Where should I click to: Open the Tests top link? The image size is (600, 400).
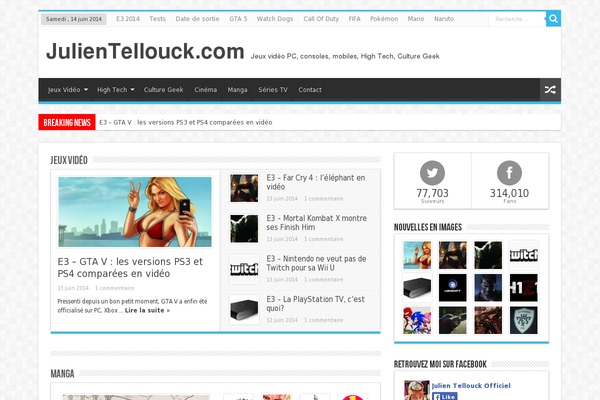click(x=157, y=19)
